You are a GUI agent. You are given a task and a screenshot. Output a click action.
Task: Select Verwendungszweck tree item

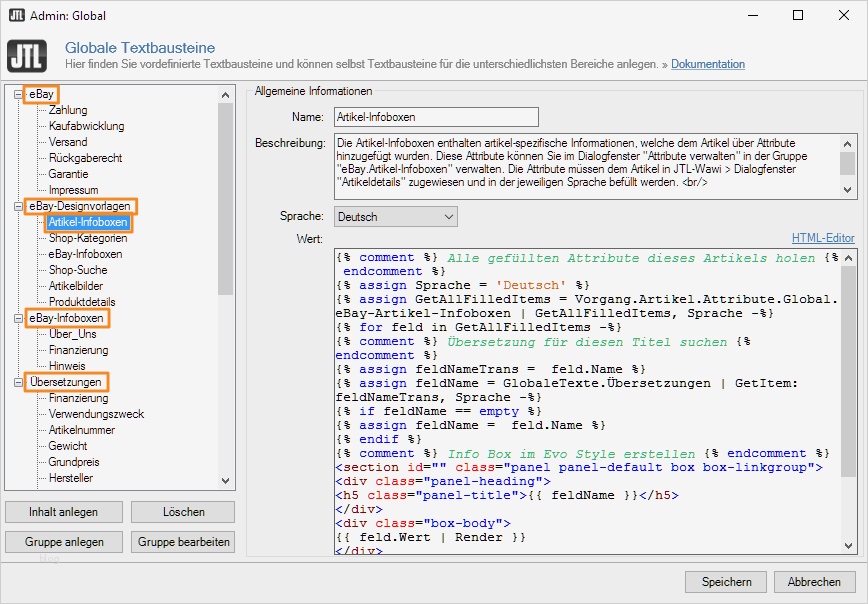click(96, 414)
